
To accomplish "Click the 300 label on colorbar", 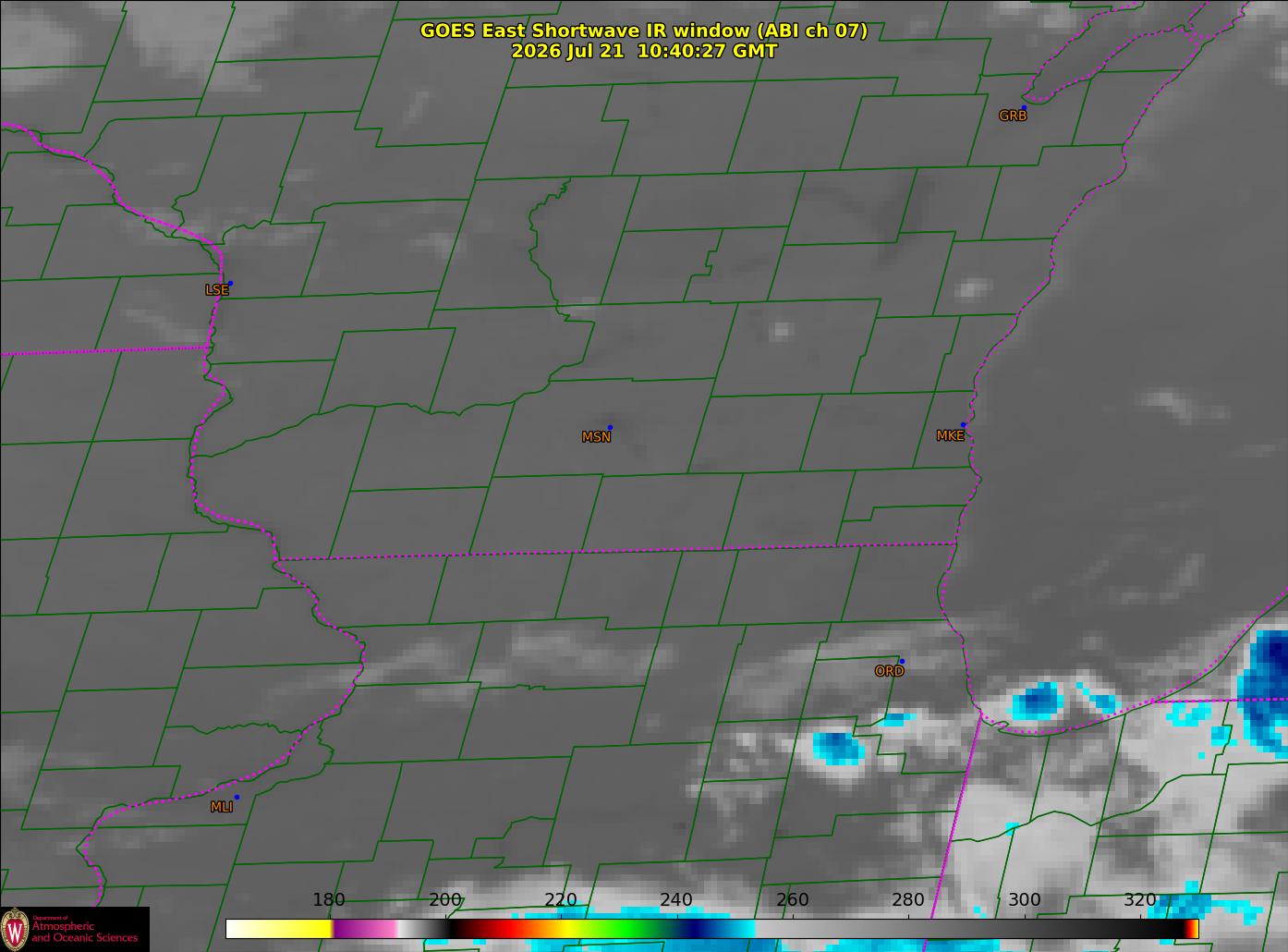I will (1024, 899).
